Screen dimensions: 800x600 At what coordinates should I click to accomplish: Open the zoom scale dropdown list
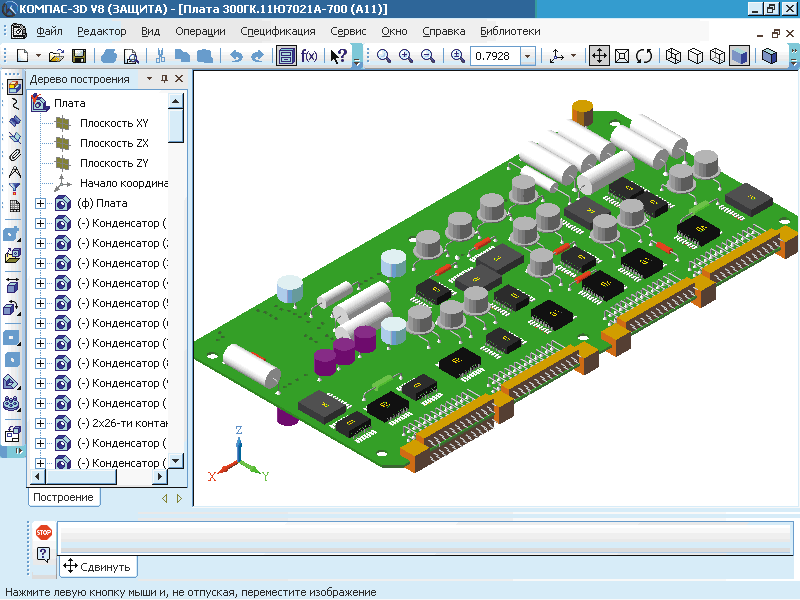tap(528, 56)
